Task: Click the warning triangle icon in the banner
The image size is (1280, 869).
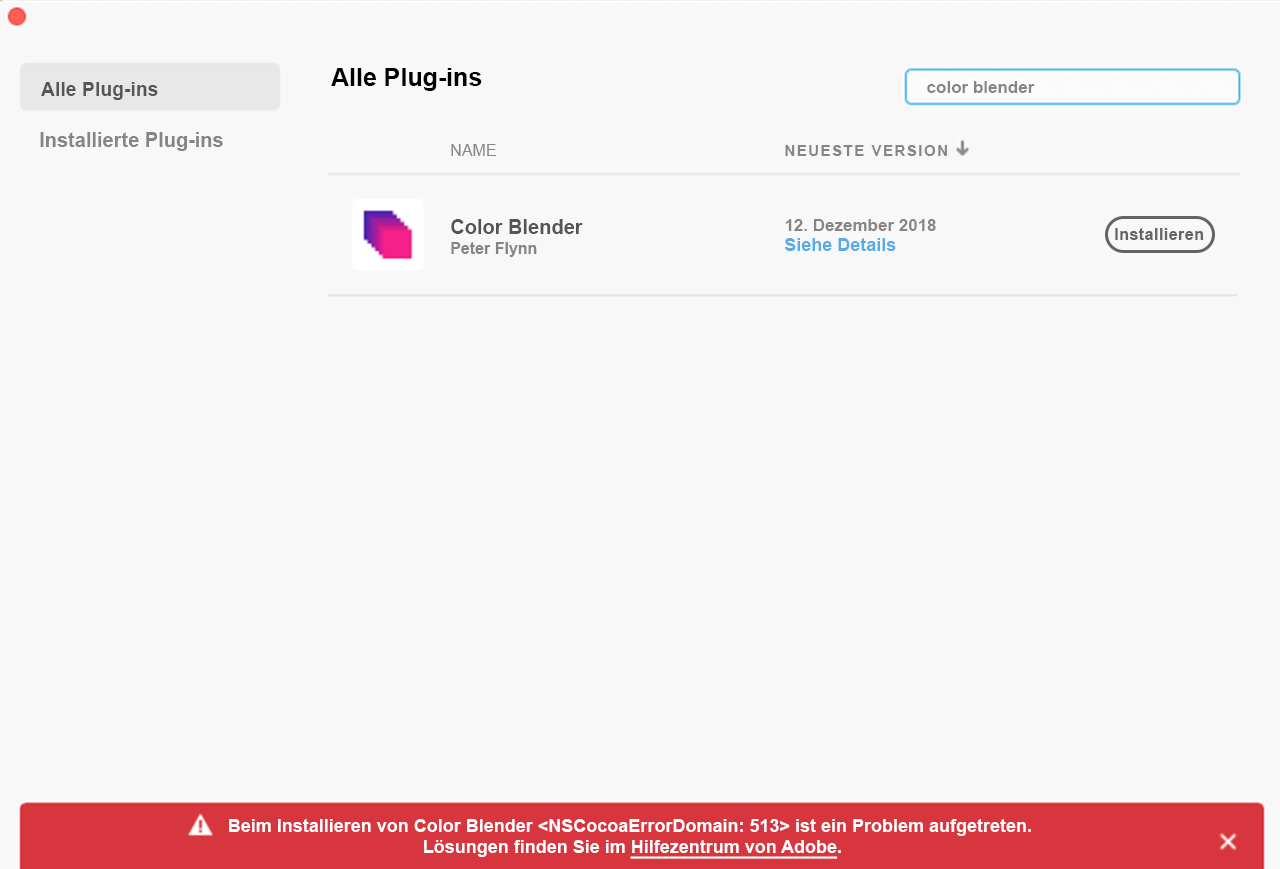Action: [x=200, y=825]
